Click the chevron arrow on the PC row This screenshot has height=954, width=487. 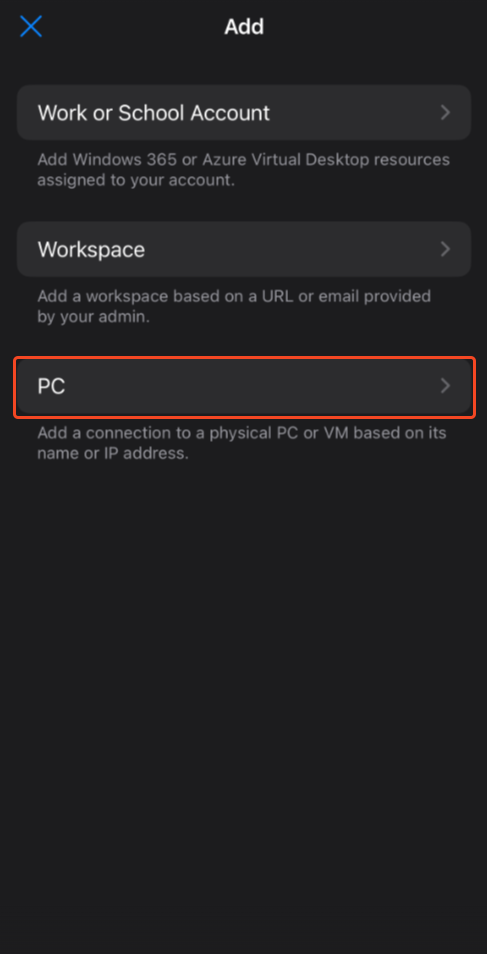pos(445,386)
